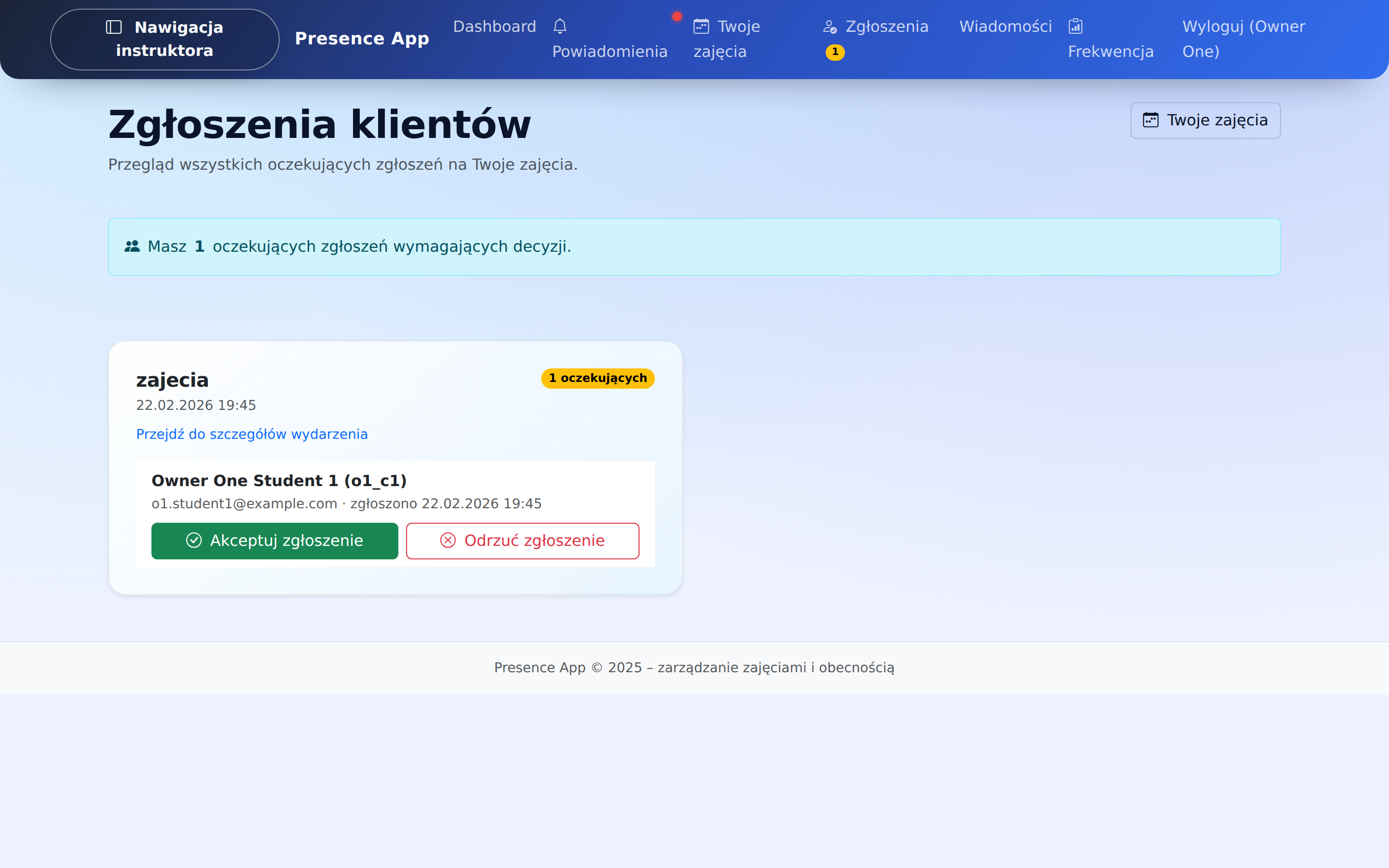Click the calendar icon beside Twoje zajęcia in navbar
Image resolution: width=1389 pixels, height=868 pixels.
click(x=701, y=27)
